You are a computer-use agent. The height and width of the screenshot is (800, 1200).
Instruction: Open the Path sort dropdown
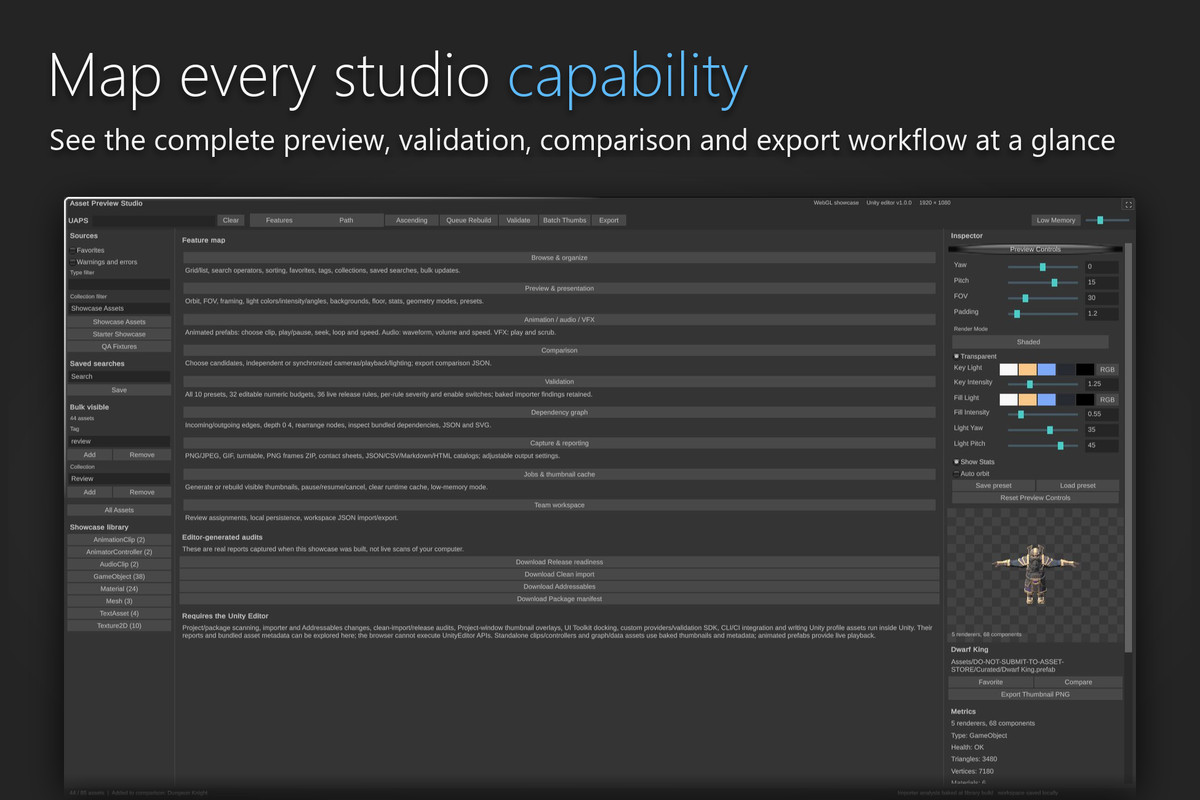click(346, 220)
